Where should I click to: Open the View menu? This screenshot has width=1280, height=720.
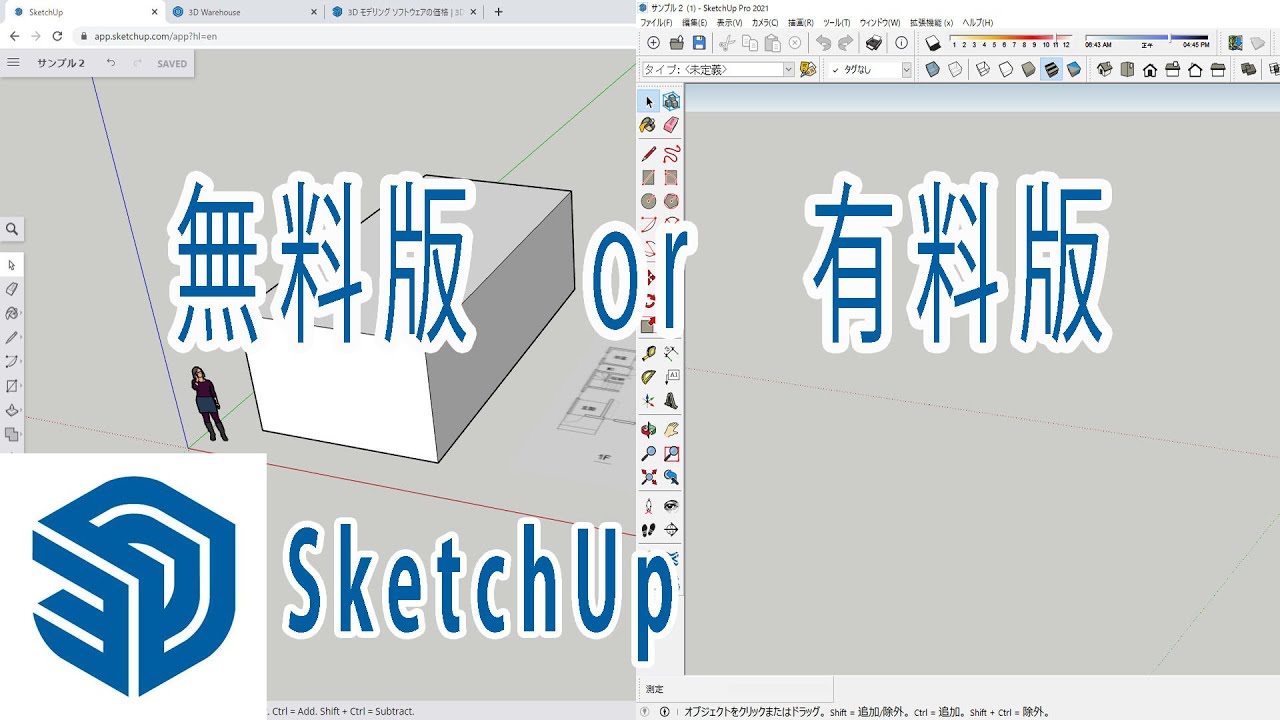click(x=729, y=23)
